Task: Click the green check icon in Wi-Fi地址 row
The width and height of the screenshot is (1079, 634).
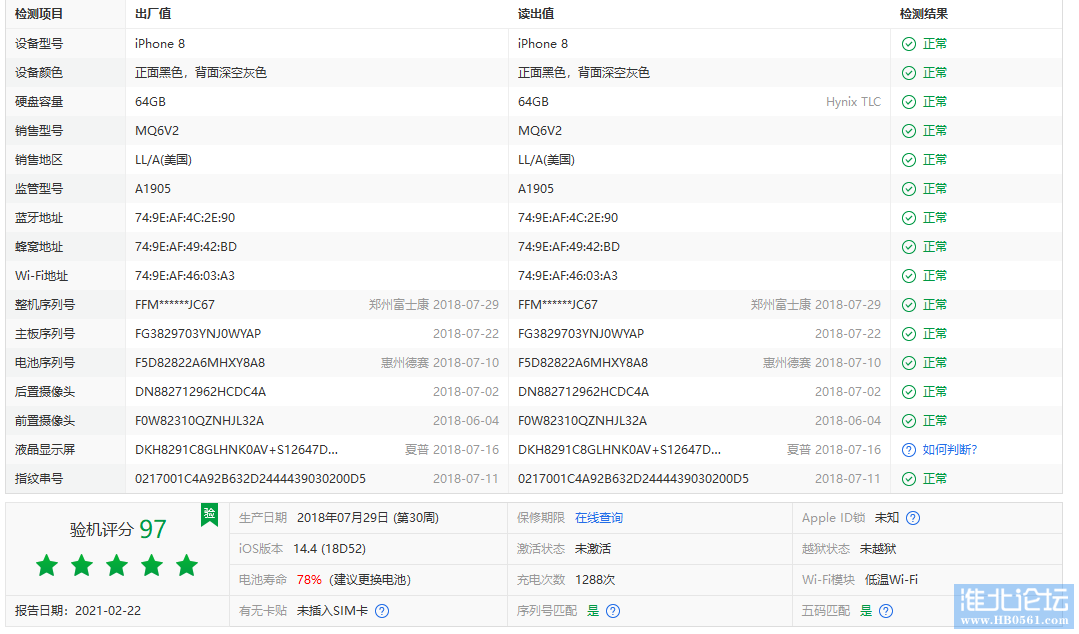Action: coord(908,276)
